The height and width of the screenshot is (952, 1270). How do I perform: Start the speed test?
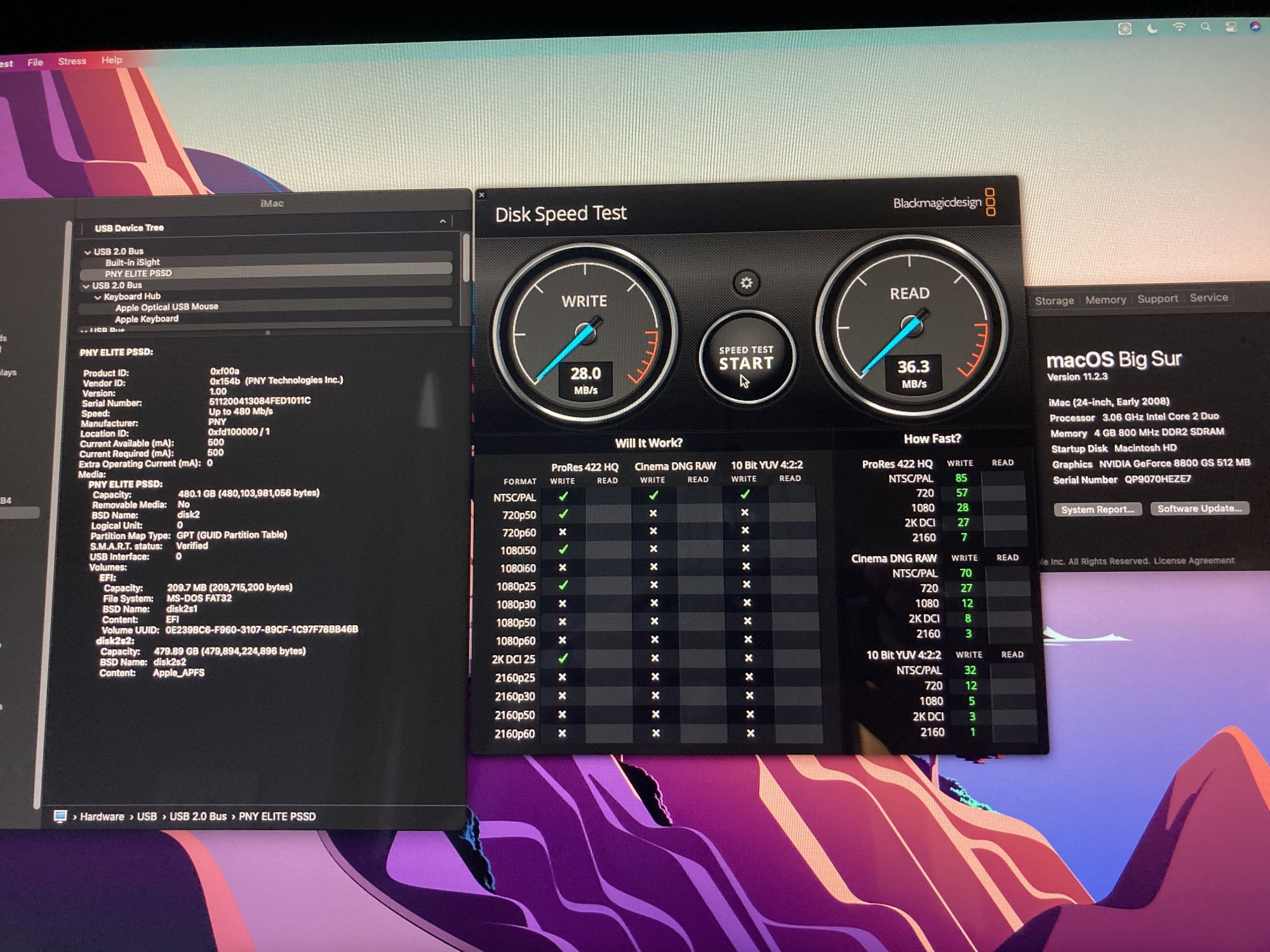tap(746, 357)
